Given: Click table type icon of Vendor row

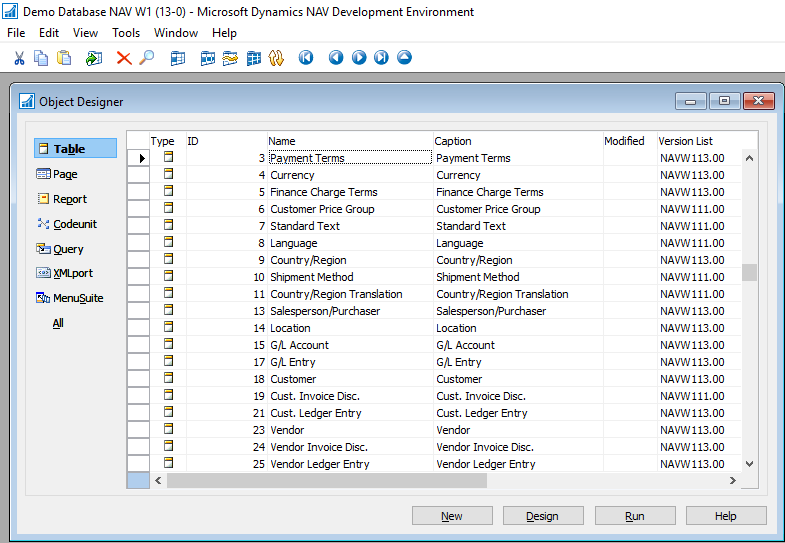Looking at the screenshot, I should [x=169, y=429].
